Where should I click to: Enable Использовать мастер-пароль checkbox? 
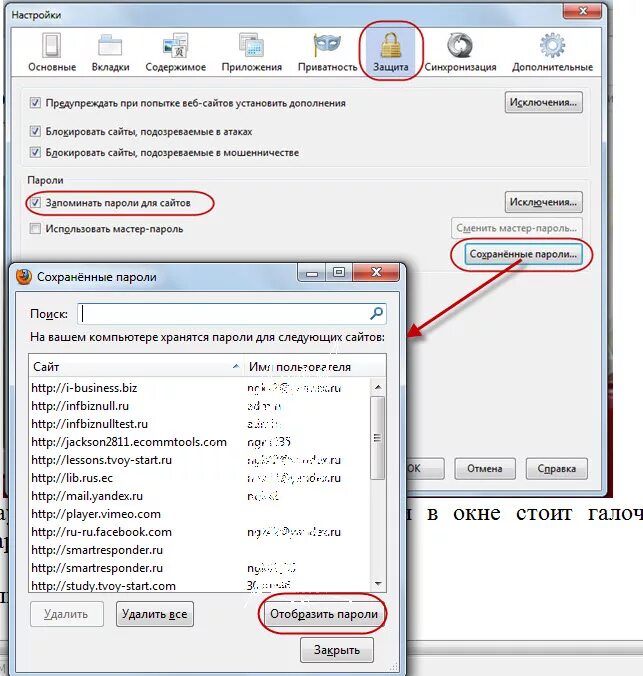(35, 228)
